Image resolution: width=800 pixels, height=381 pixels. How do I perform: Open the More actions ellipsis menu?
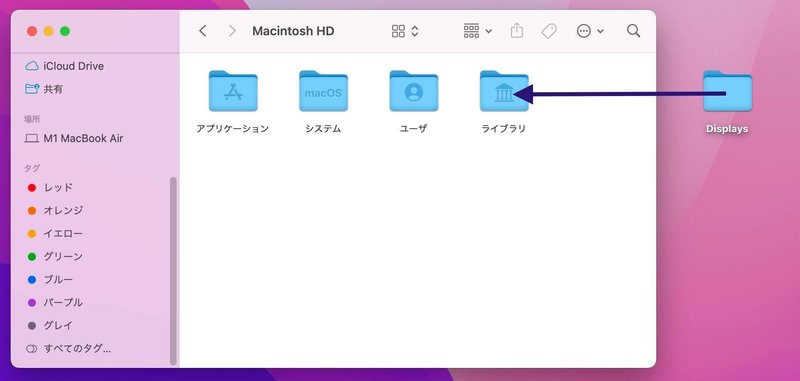tap(590, 31)
